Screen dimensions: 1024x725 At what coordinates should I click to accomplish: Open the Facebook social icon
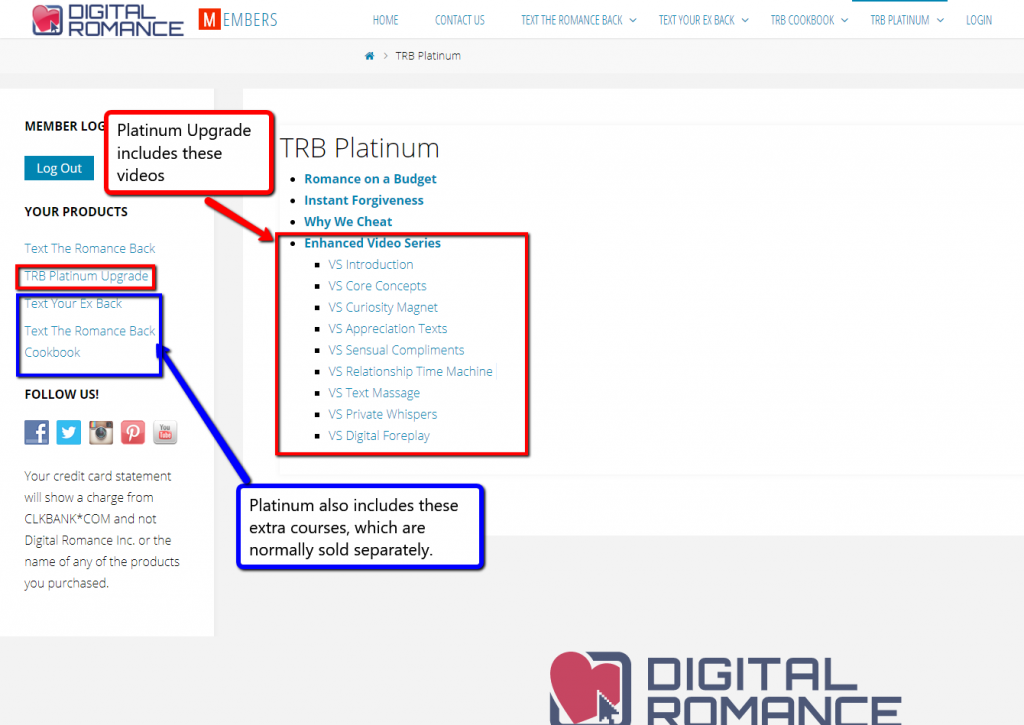pyautogui.click(x=37, y=432)
